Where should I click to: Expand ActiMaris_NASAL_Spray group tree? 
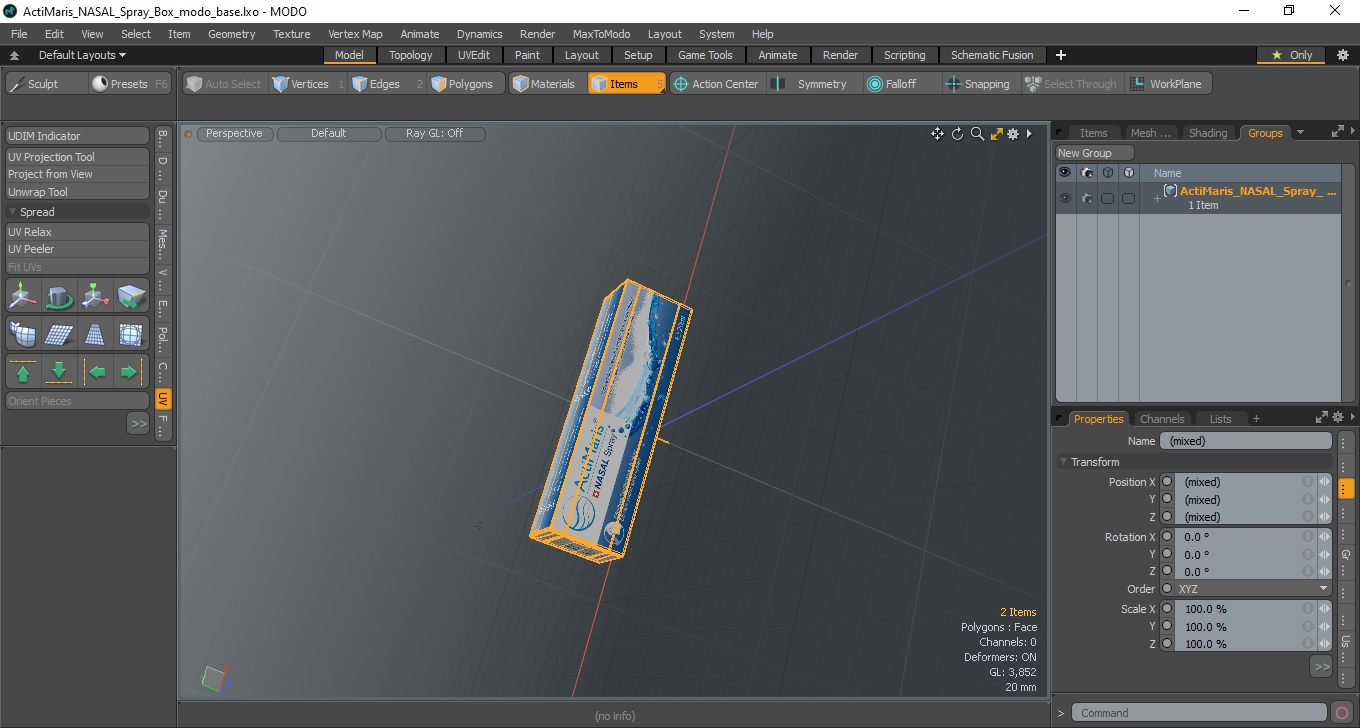pyautogui.click(x=1157, y=198)
